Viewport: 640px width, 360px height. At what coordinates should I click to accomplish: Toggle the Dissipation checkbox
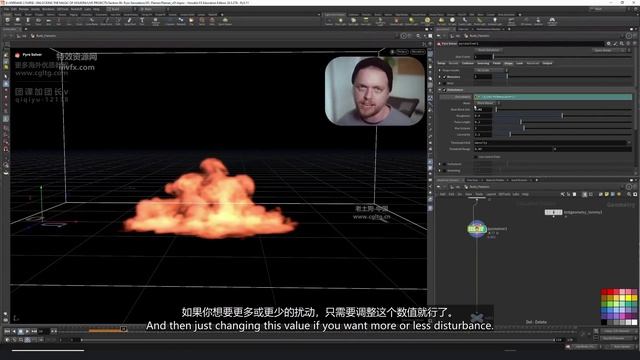click(x=444, y=77)
